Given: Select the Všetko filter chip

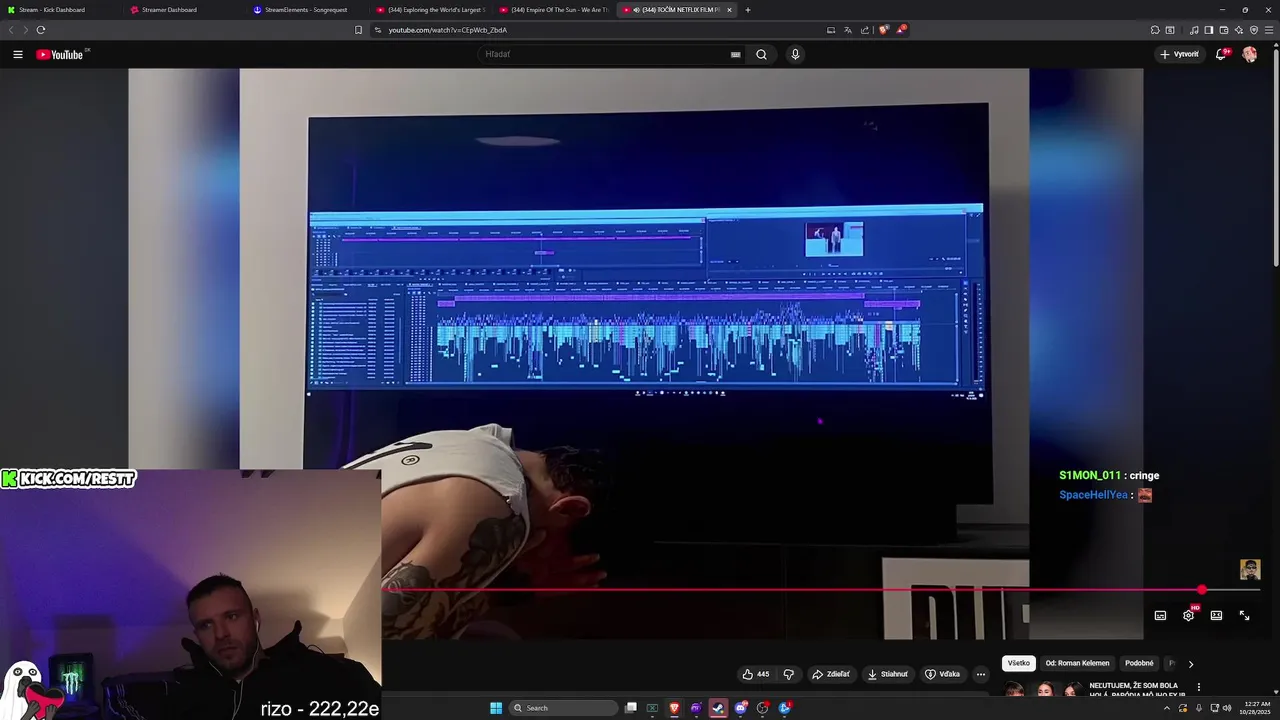Looking at the screenshot, I should pos(1018,663).
